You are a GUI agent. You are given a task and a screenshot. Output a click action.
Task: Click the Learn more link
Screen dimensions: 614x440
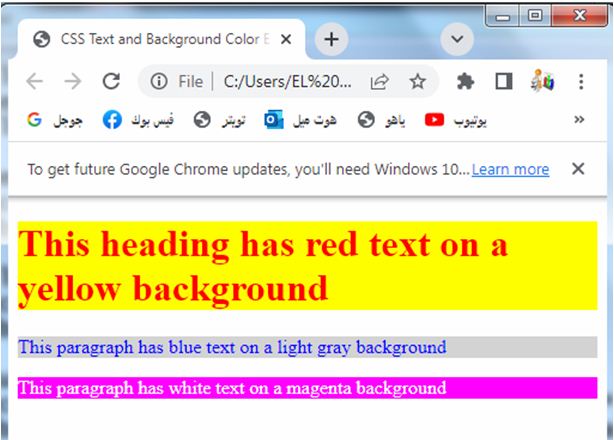(x=510, y=170)
